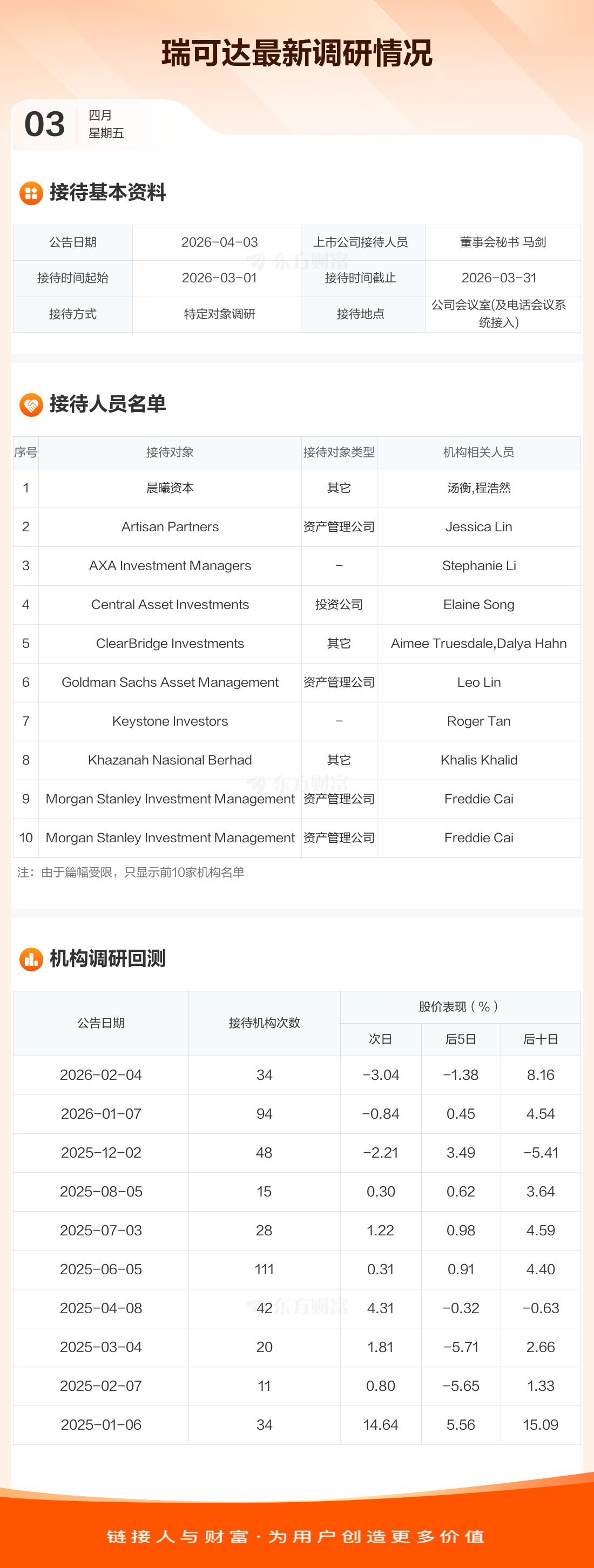Image resolution: width=594 pixels, height=1568 pixels.
Task: Click the date 2025-02-07
Action: [x=101, y=1387]
